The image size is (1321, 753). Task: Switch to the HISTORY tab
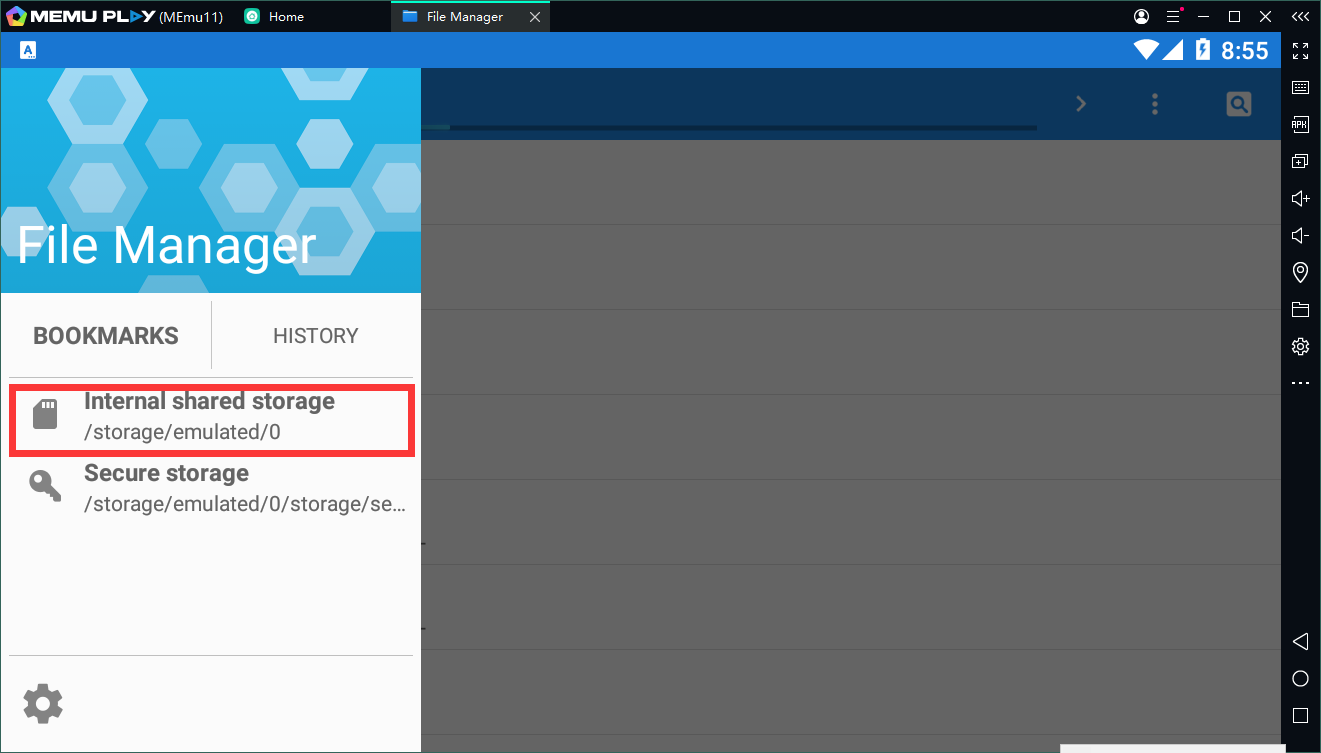(x=315, y=336)
